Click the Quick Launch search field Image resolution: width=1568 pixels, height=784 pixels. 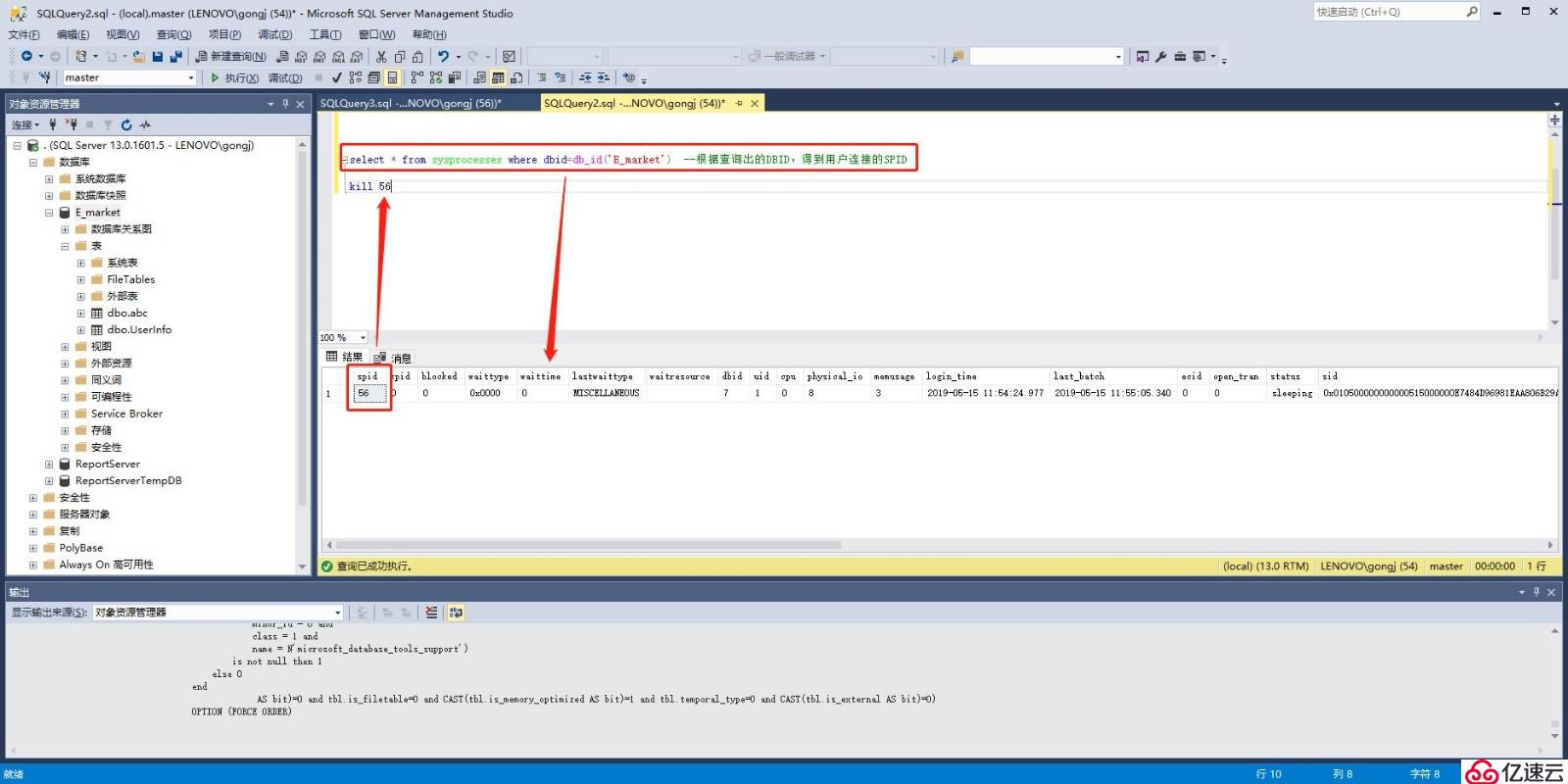(x=1396, y=12)
